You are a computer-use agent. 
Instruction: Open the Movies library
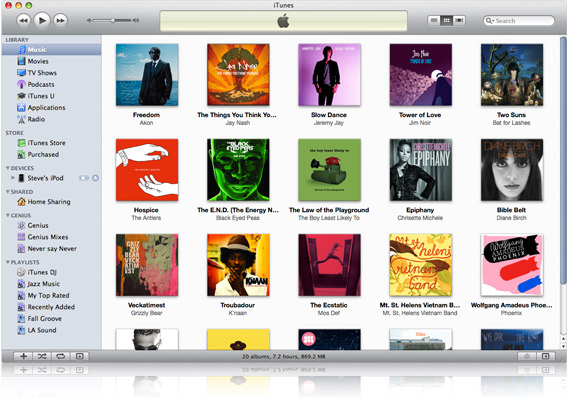pos(52,61)
